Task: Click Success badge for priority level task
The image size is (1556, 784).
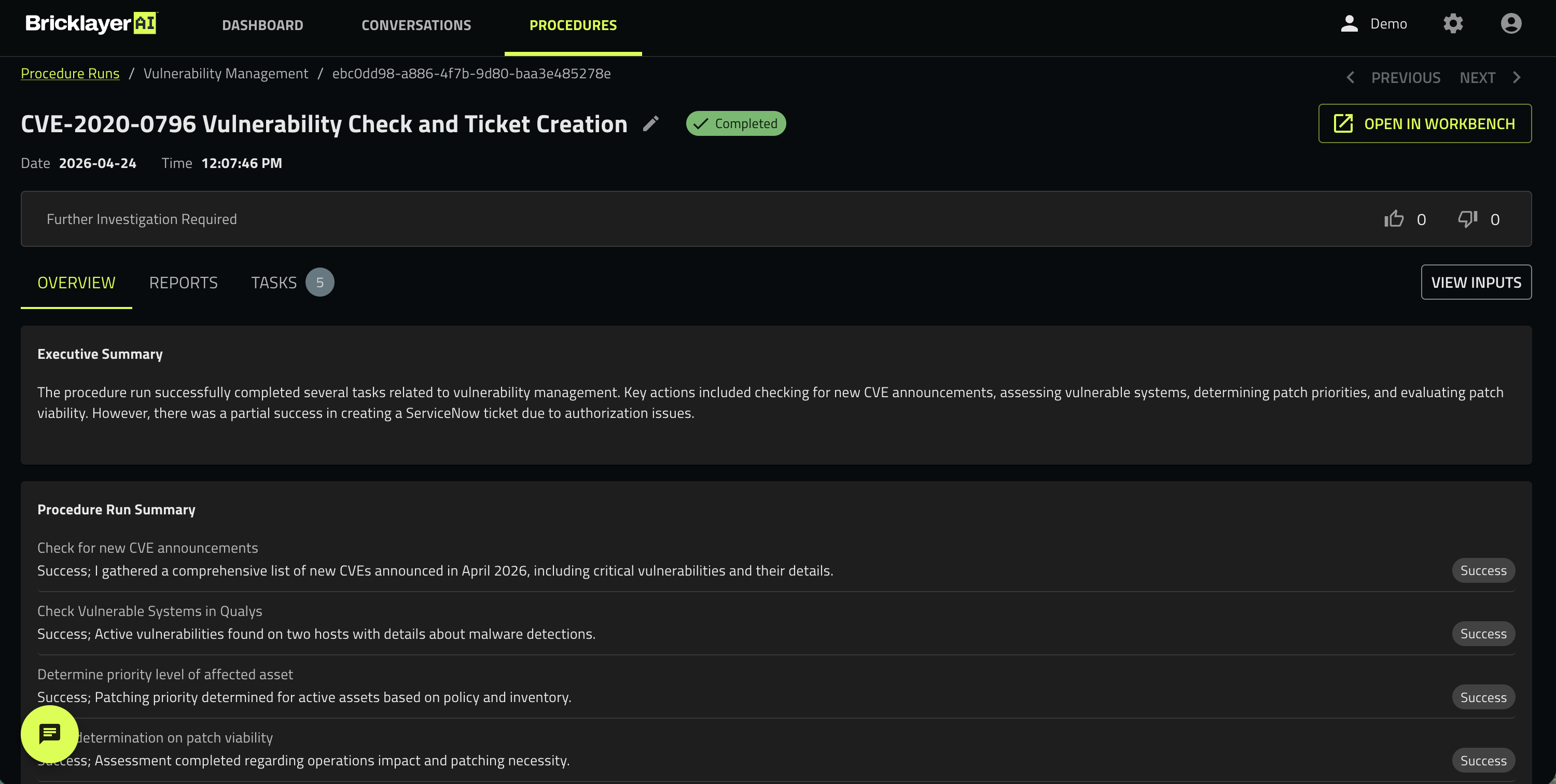Action: tap(1483, 697)
